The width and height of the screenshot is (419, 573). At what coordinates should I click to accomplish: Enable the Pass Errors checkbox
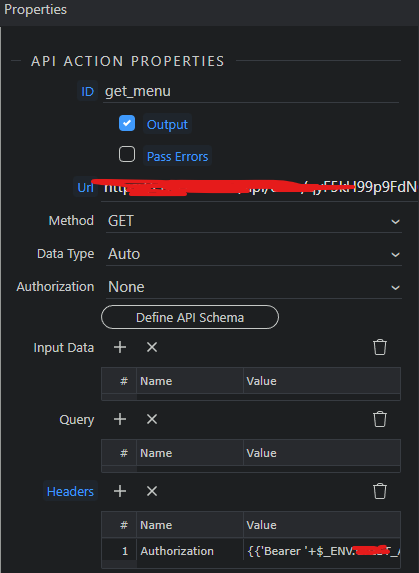pos(127,154)
